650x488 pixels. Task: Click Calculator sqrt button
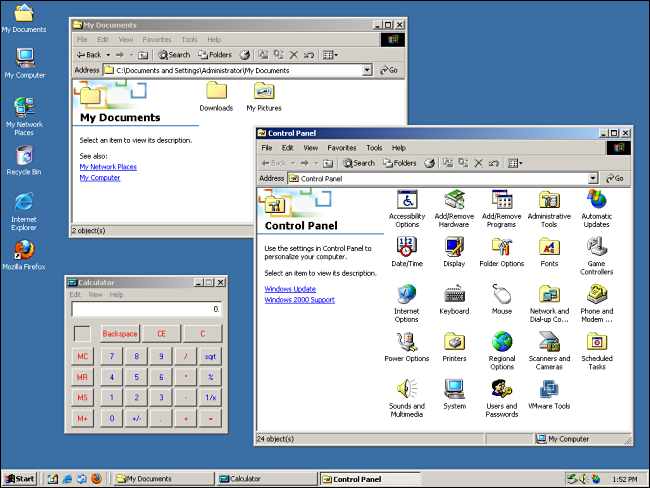211,357
